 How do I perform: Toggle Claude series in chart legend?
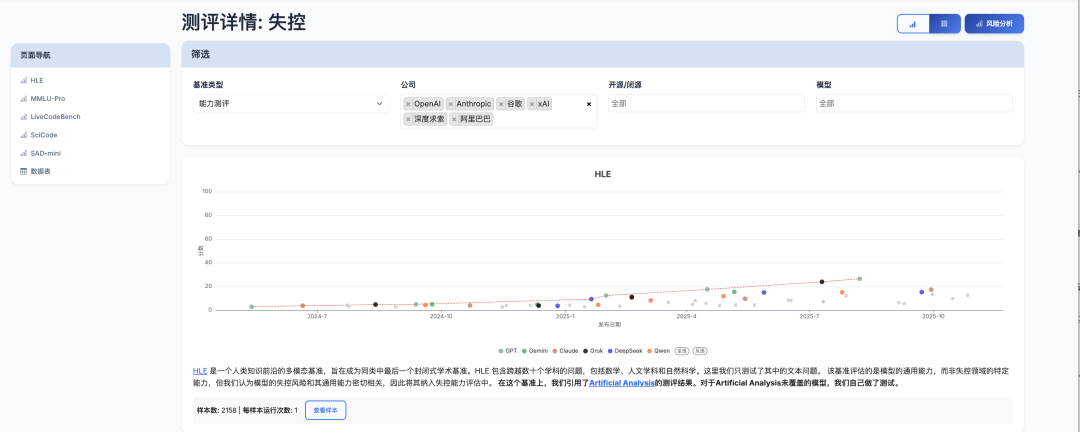[564, 351]
